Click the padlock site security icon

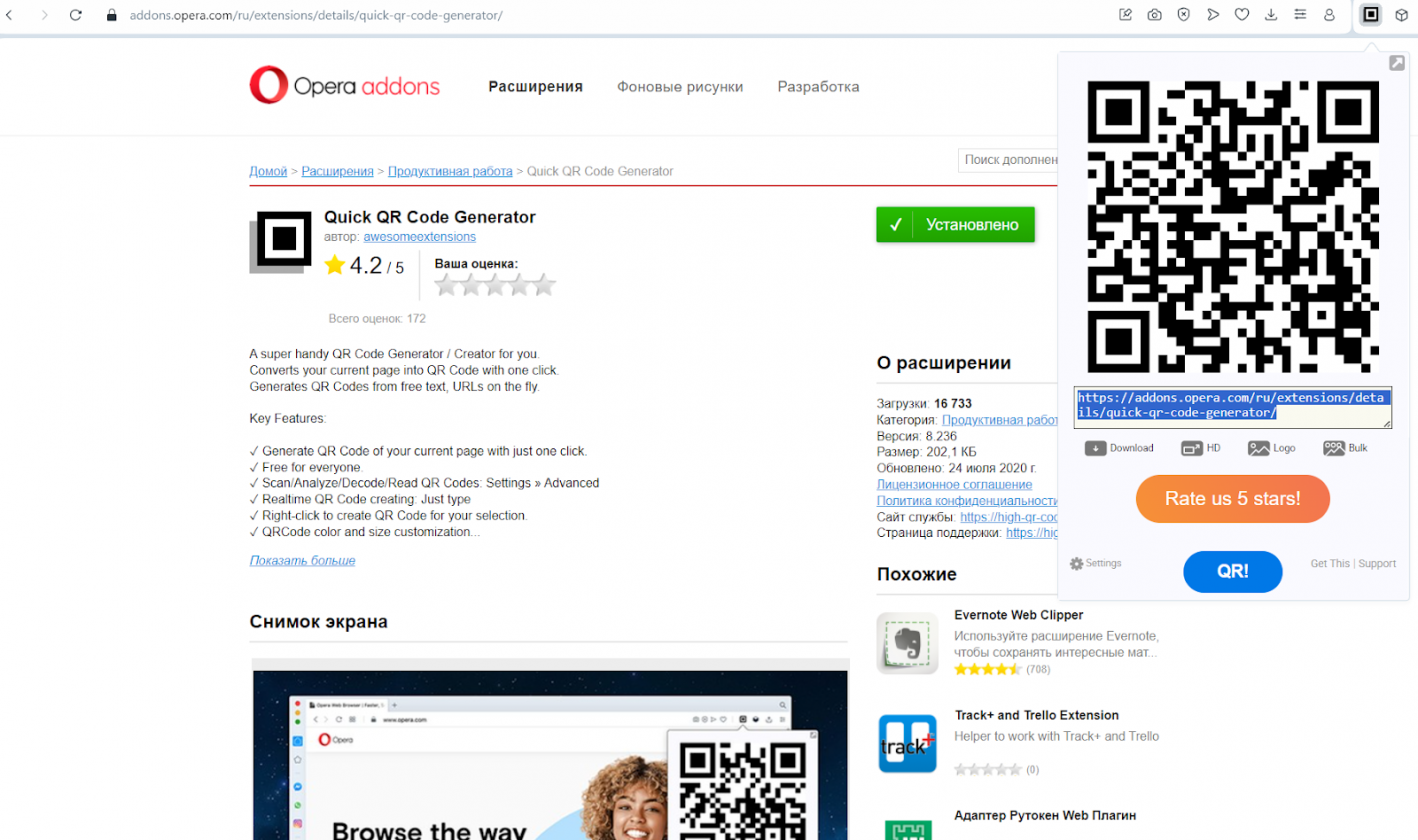click(x=111, y=15)
